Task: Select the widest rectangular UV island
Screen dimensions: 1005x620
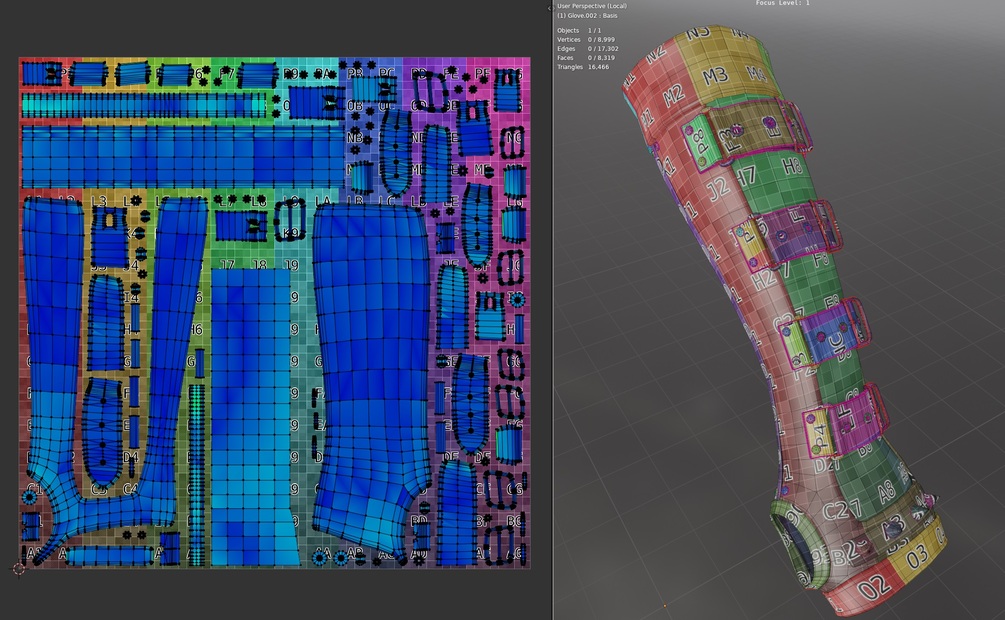Action: coord(183,157)
